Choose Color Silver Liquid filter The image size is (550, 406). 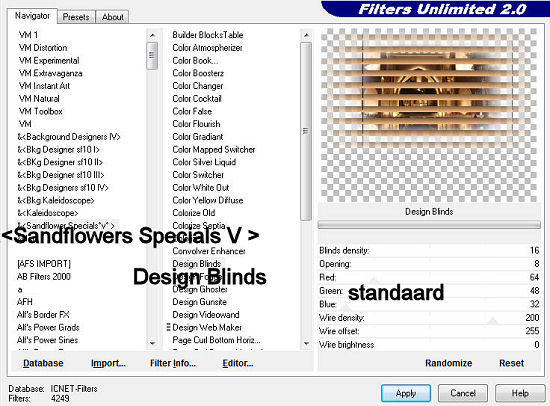[x=204, y=162]
